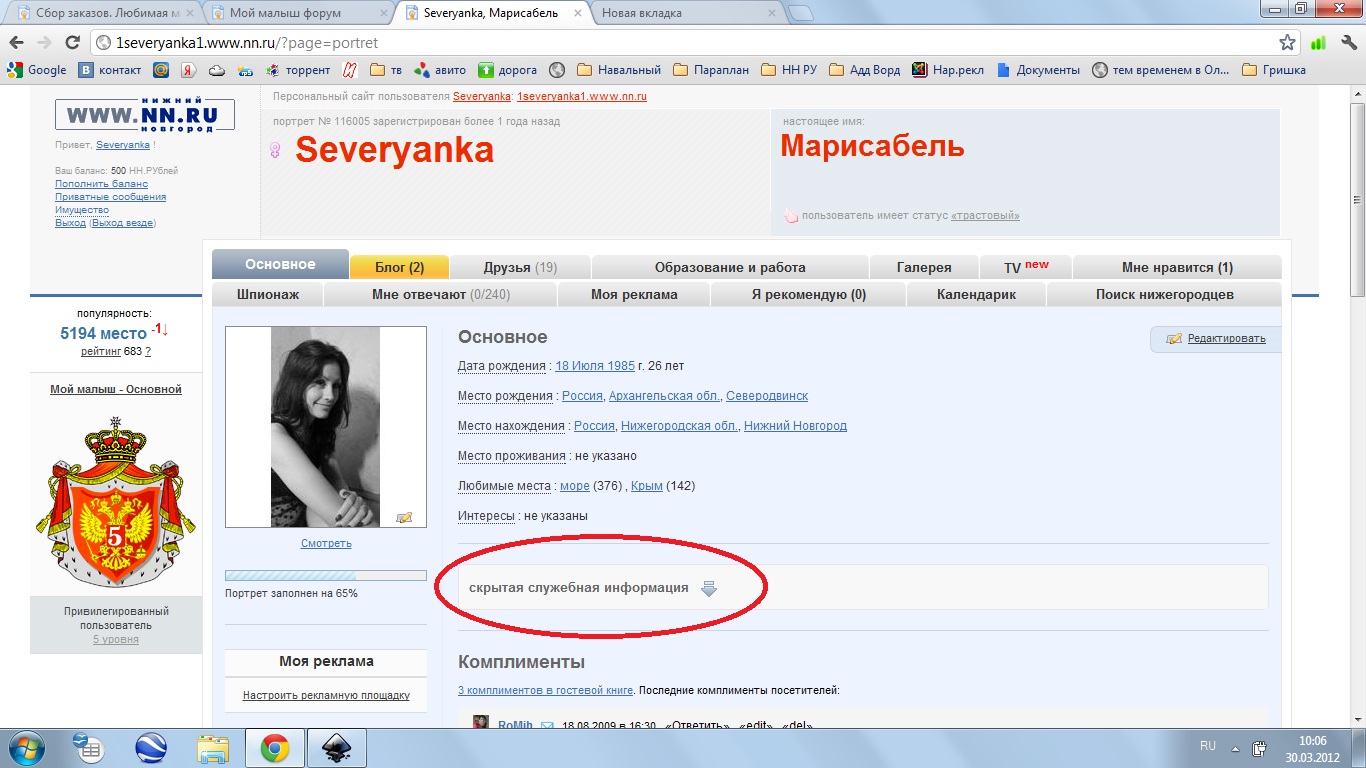Open the 'авито' bookmark
1366x768 pixels.
pos(440,70)
